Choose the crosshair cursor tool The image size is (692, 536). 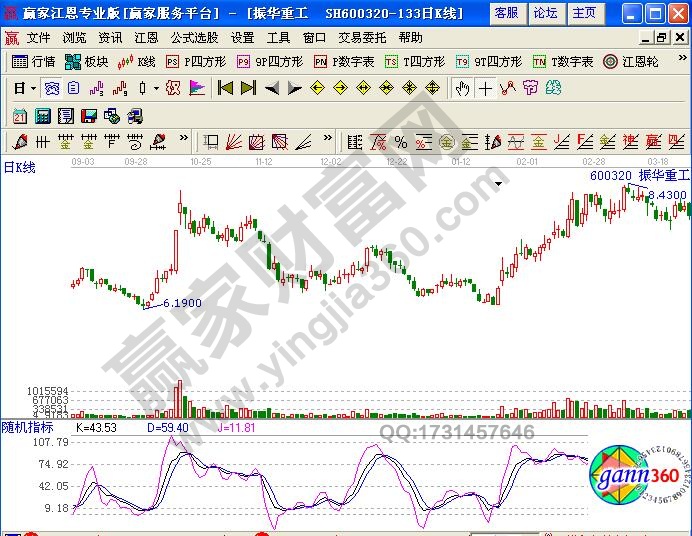pyautogui.click(x=485, y=88)
